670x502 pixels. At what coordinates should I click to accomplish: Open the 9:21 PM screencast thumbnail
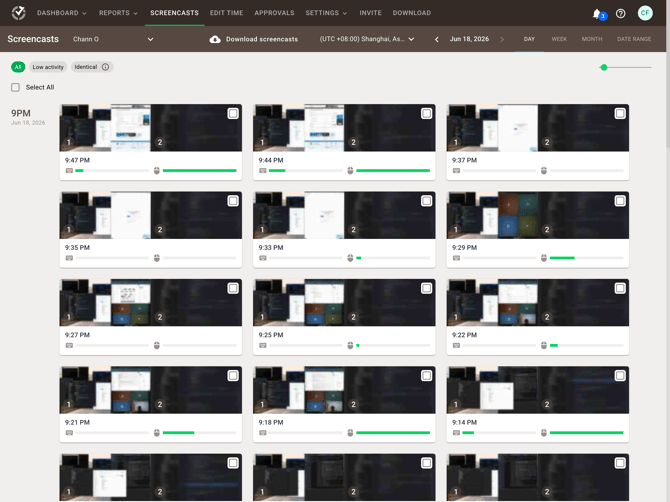(150, 390)
